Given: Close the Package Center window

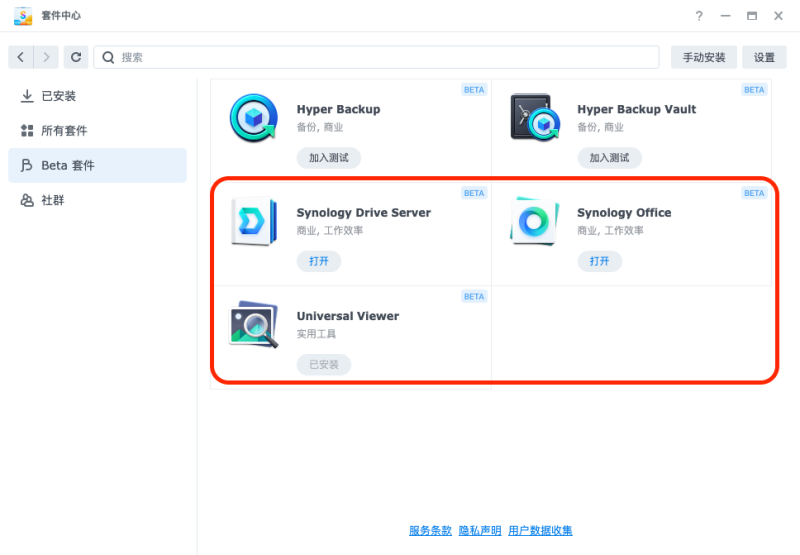Looking at the screenshot, I should (x=779, y=16).
